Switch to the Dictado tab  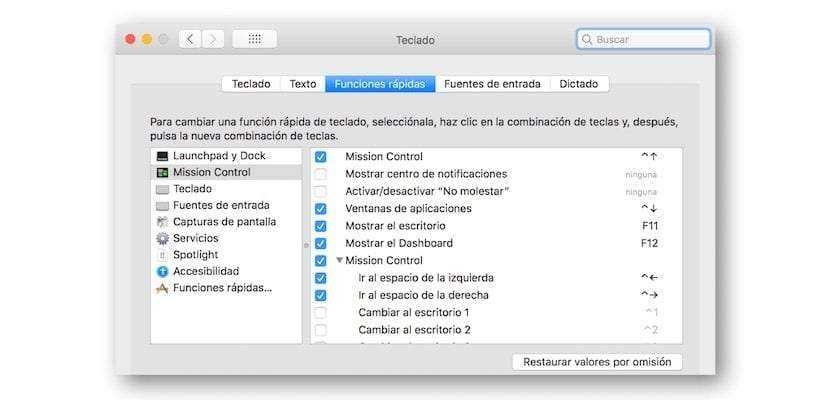click(x=579, y=84)
